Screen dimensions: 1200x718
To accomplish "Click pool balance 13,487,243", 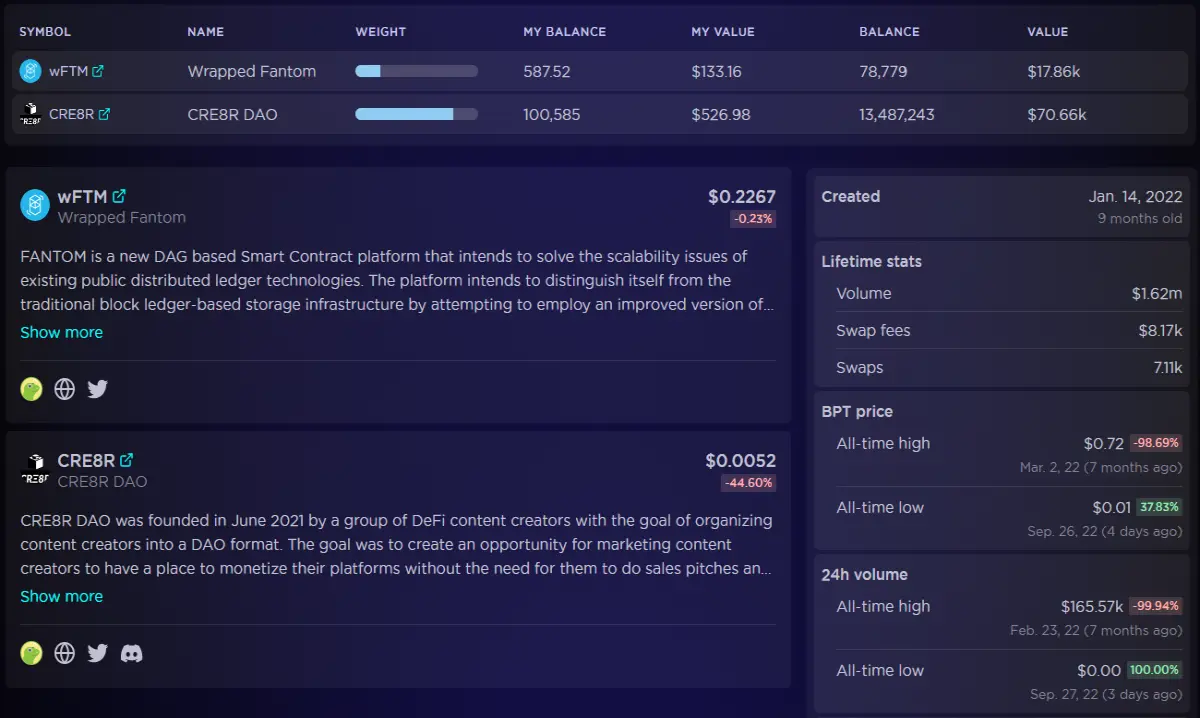I will (x=897, y=115).
